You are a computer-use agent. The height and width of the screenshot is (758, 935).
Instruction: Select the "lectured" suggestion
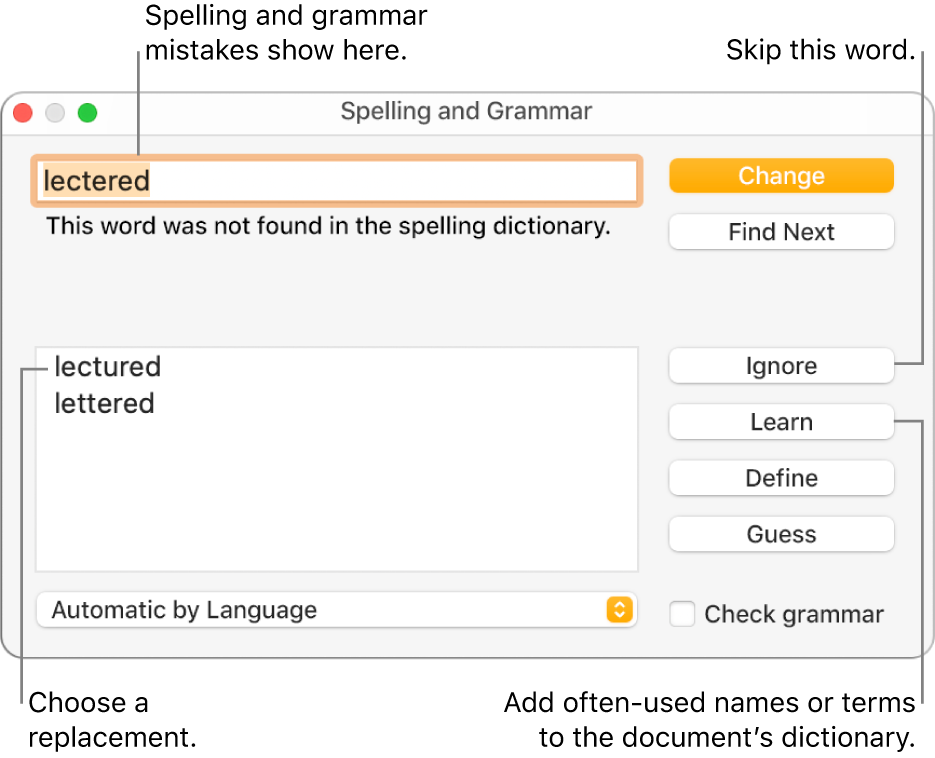coord(108,367)
